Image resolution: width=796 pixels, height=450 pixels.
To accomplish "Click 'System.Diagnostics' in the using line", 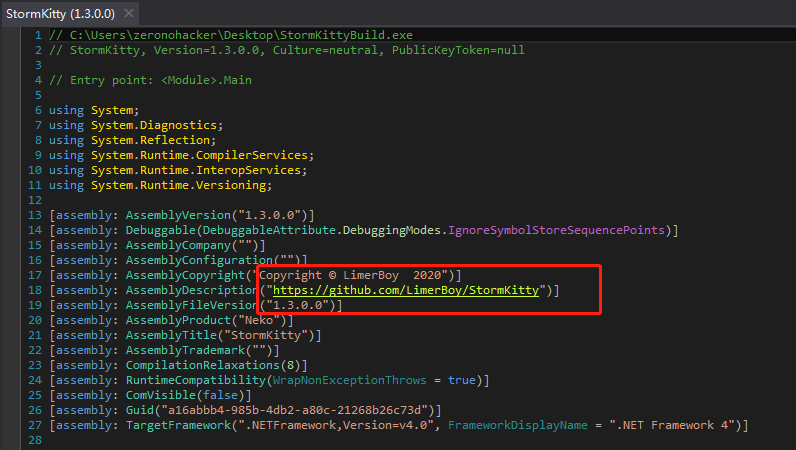I will click(154, 125).
